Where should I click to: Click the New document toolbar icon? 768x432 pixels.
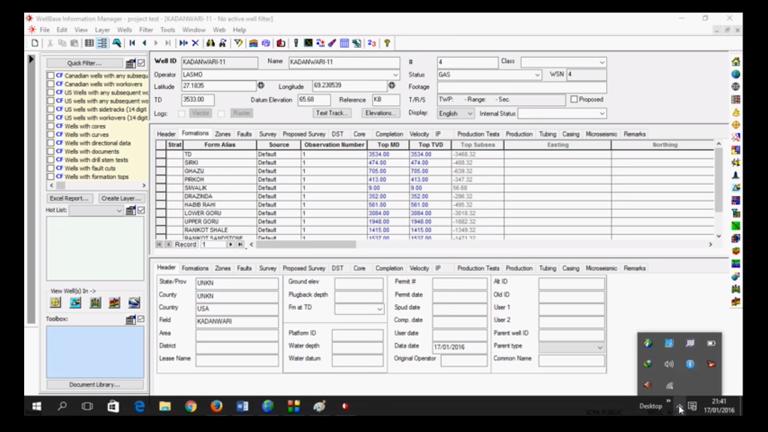35,43
